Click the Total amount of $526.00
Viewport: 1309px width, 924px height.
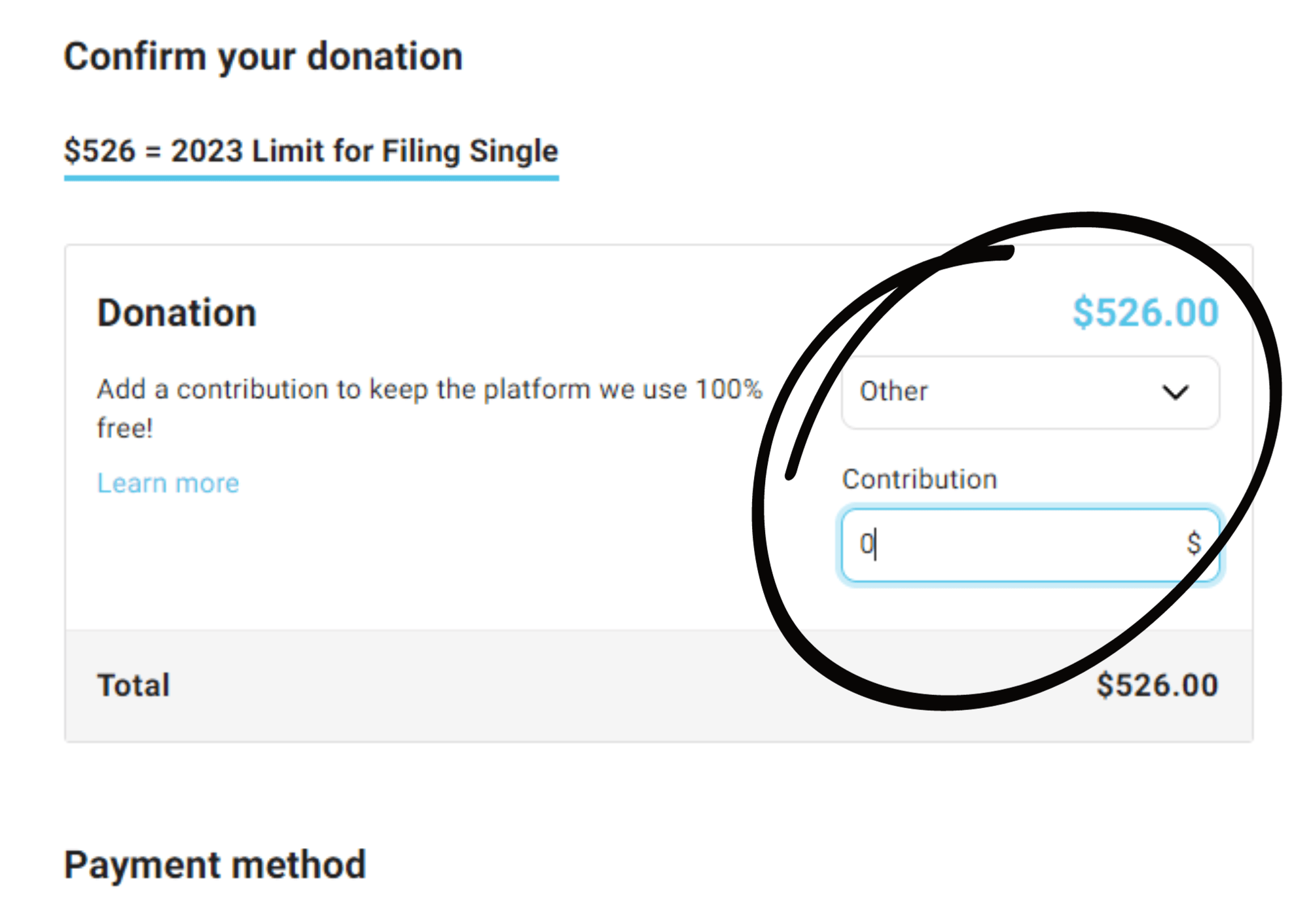[x=1155, y=684]
